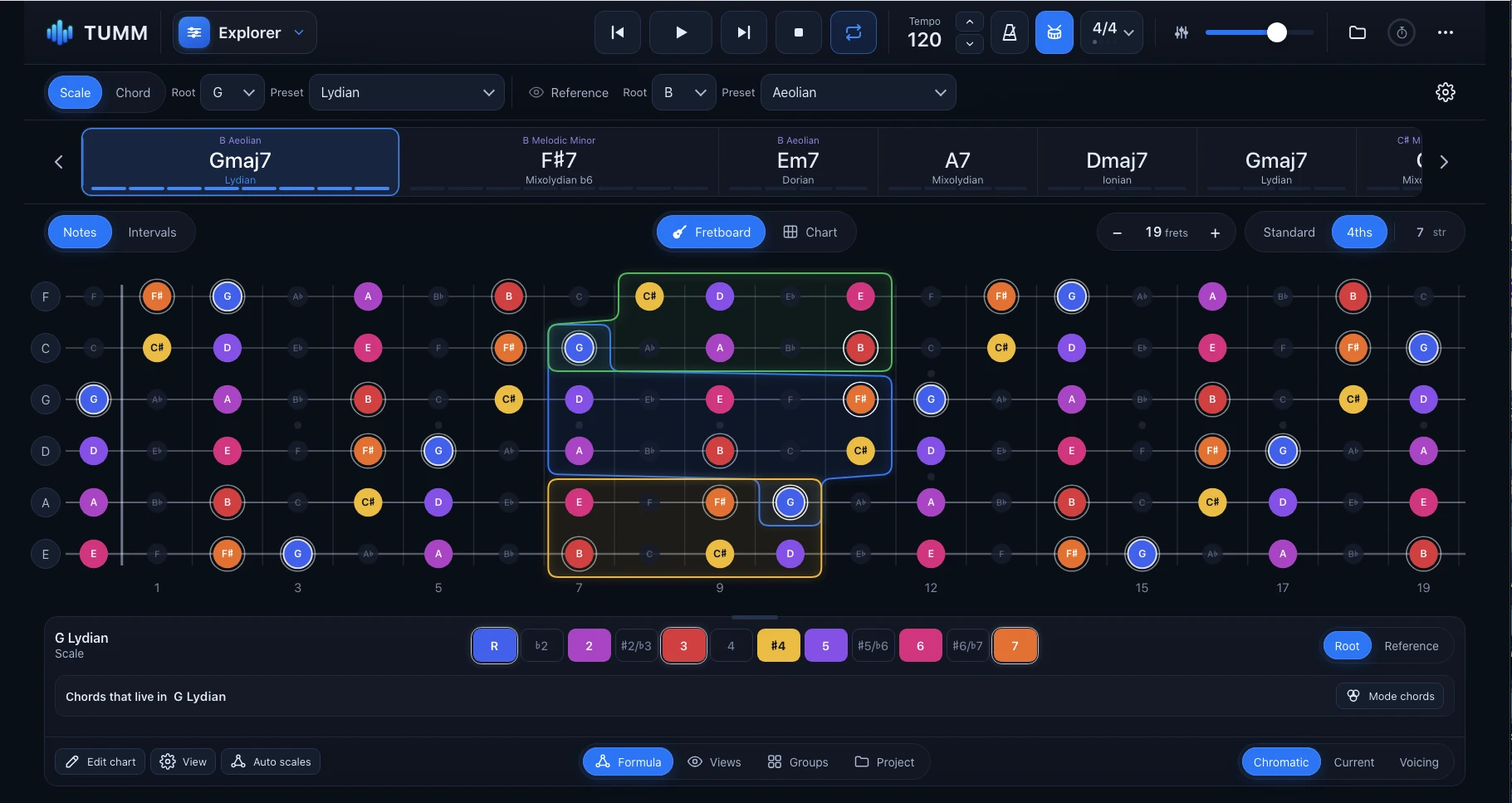
Task: Skip to the next chord
Action: click(x=743, y=32)
